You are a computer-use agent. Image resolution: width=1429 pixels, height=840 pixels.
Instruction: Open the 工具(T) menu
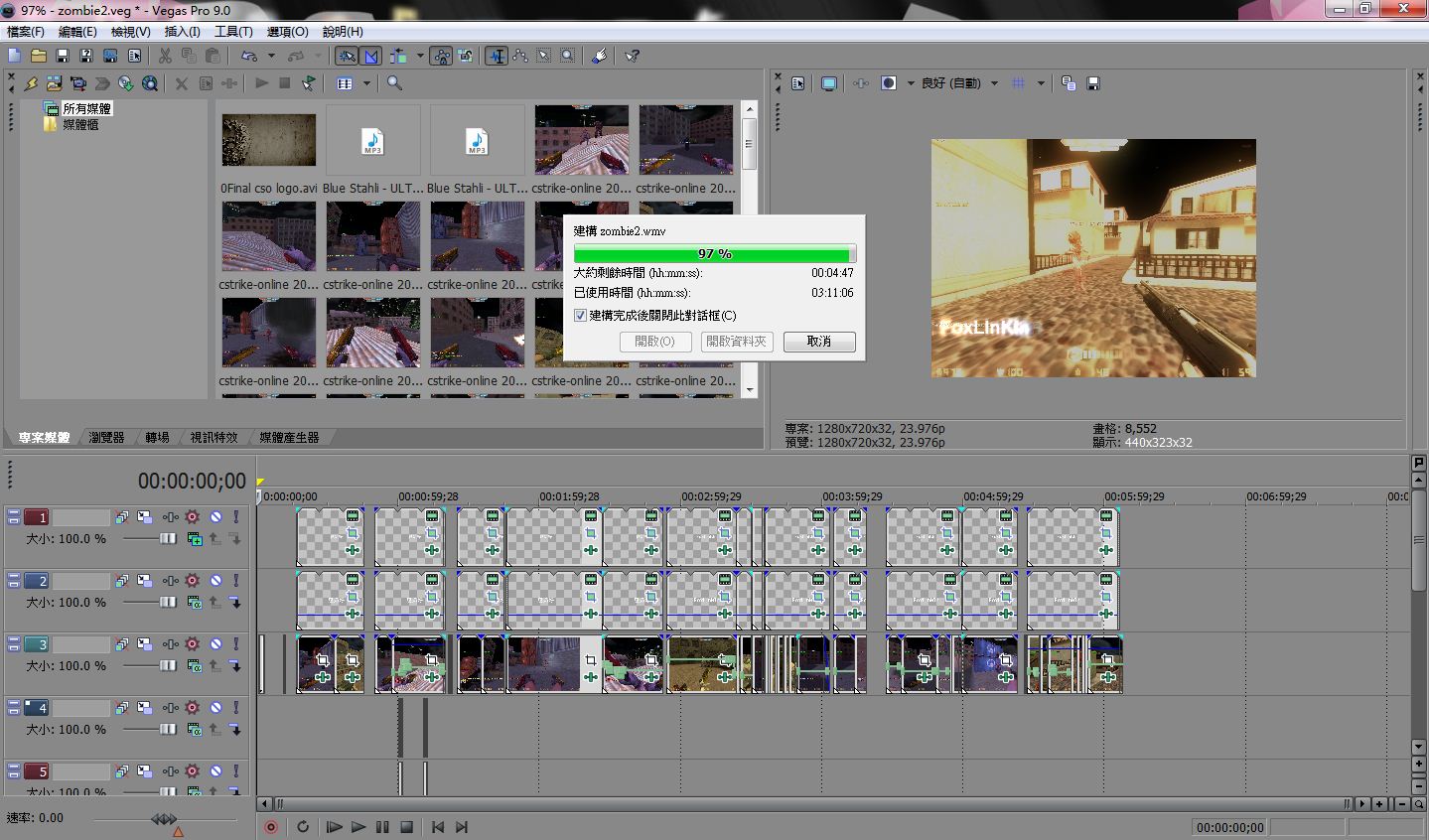(x=234, y=32)
